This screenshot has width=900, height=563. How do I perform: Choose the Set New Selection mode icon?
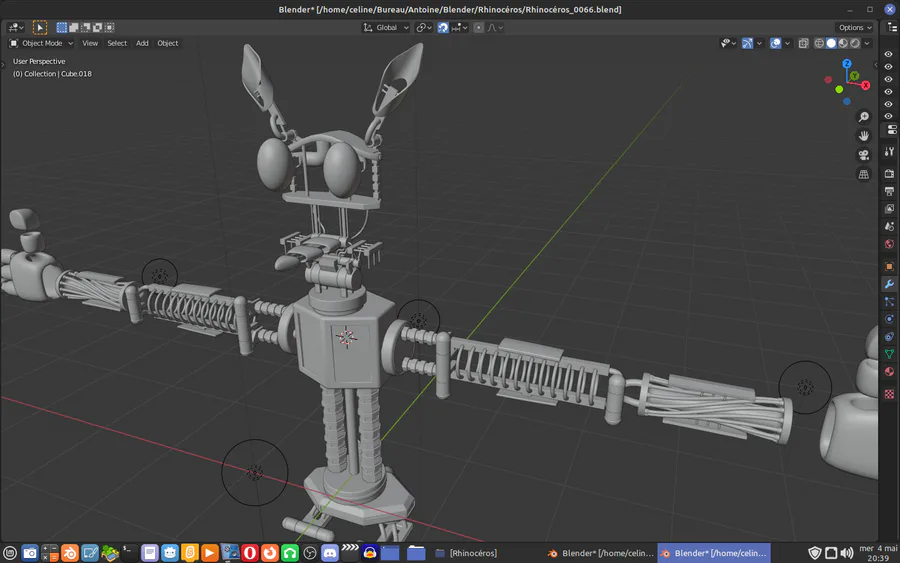[61, 28]
